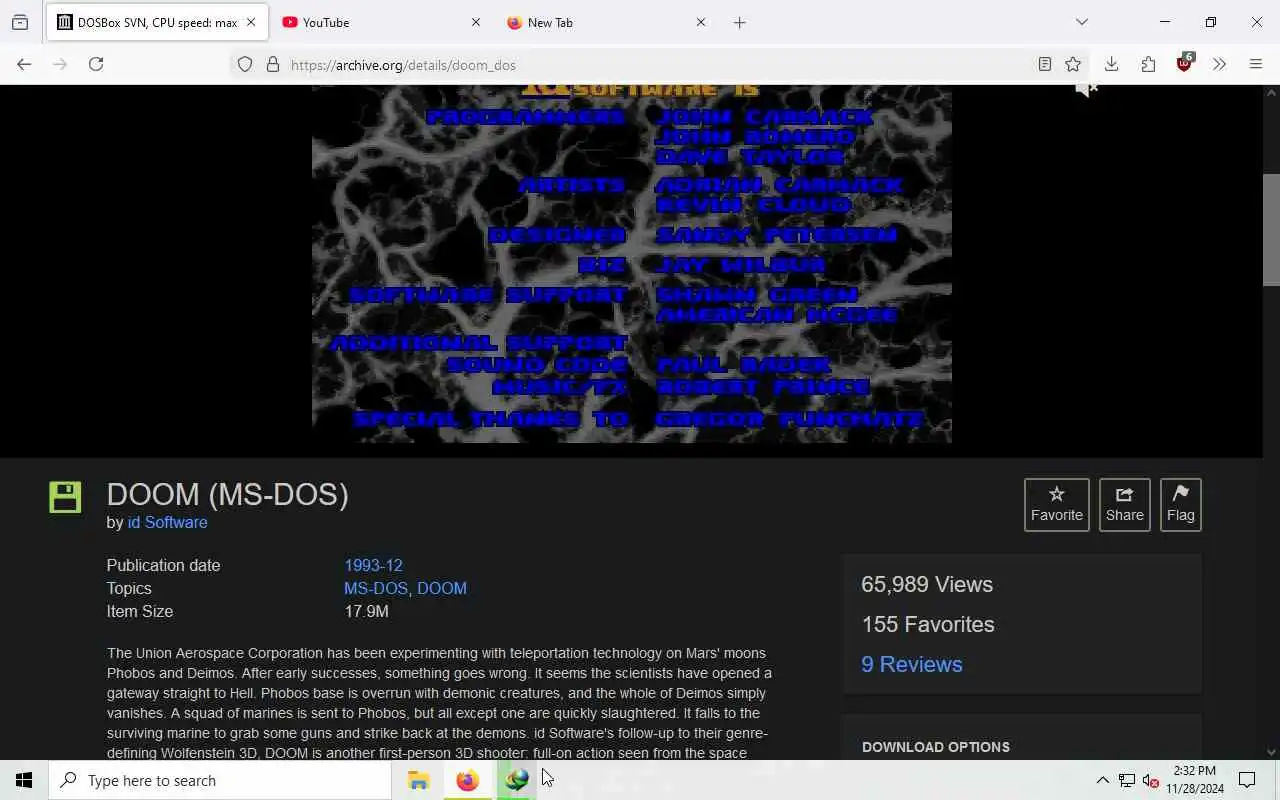Toggle reader view icon

(1045, 65)
